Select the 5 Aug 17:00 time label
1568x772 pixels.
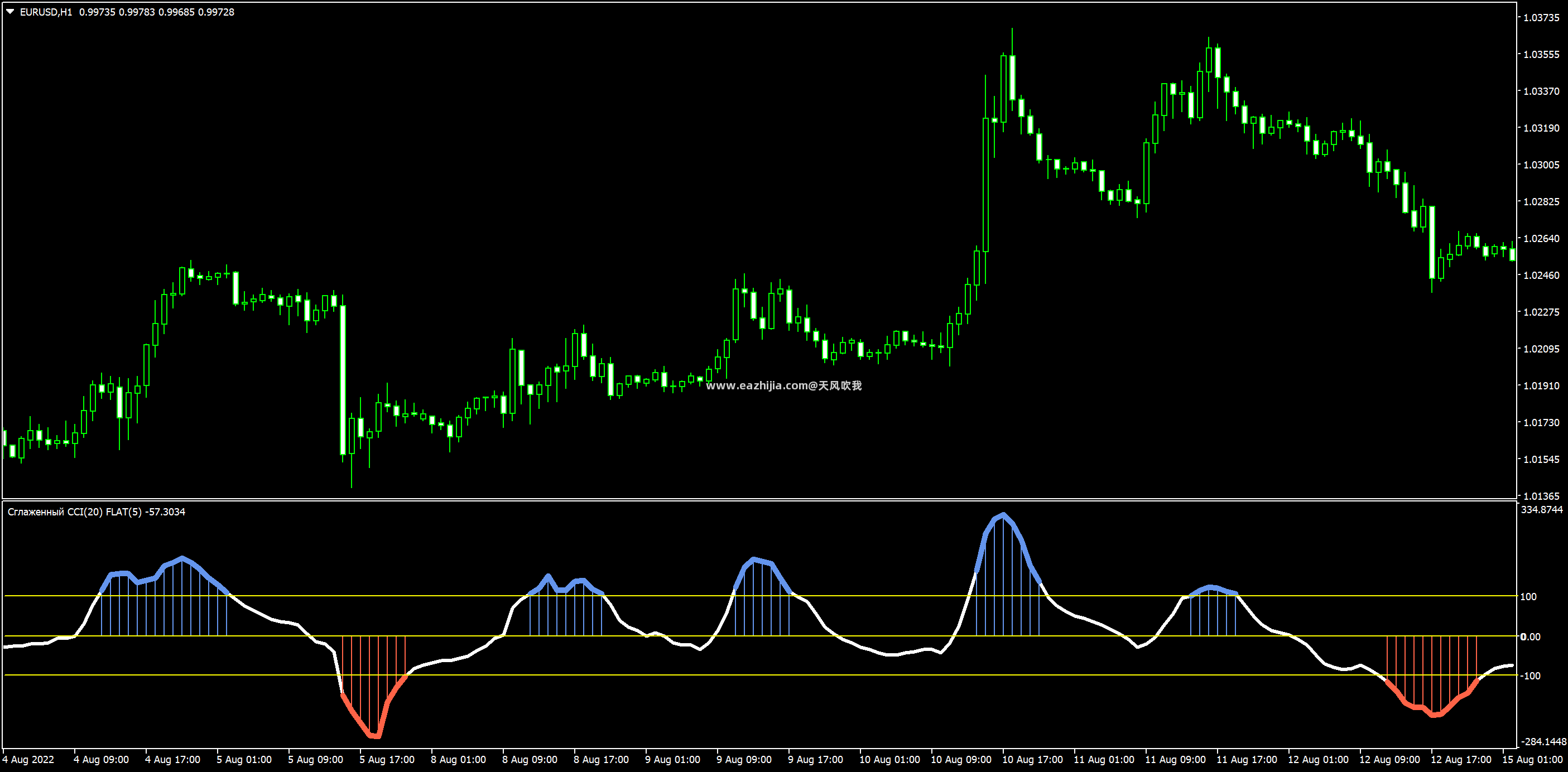pos(387,759)
